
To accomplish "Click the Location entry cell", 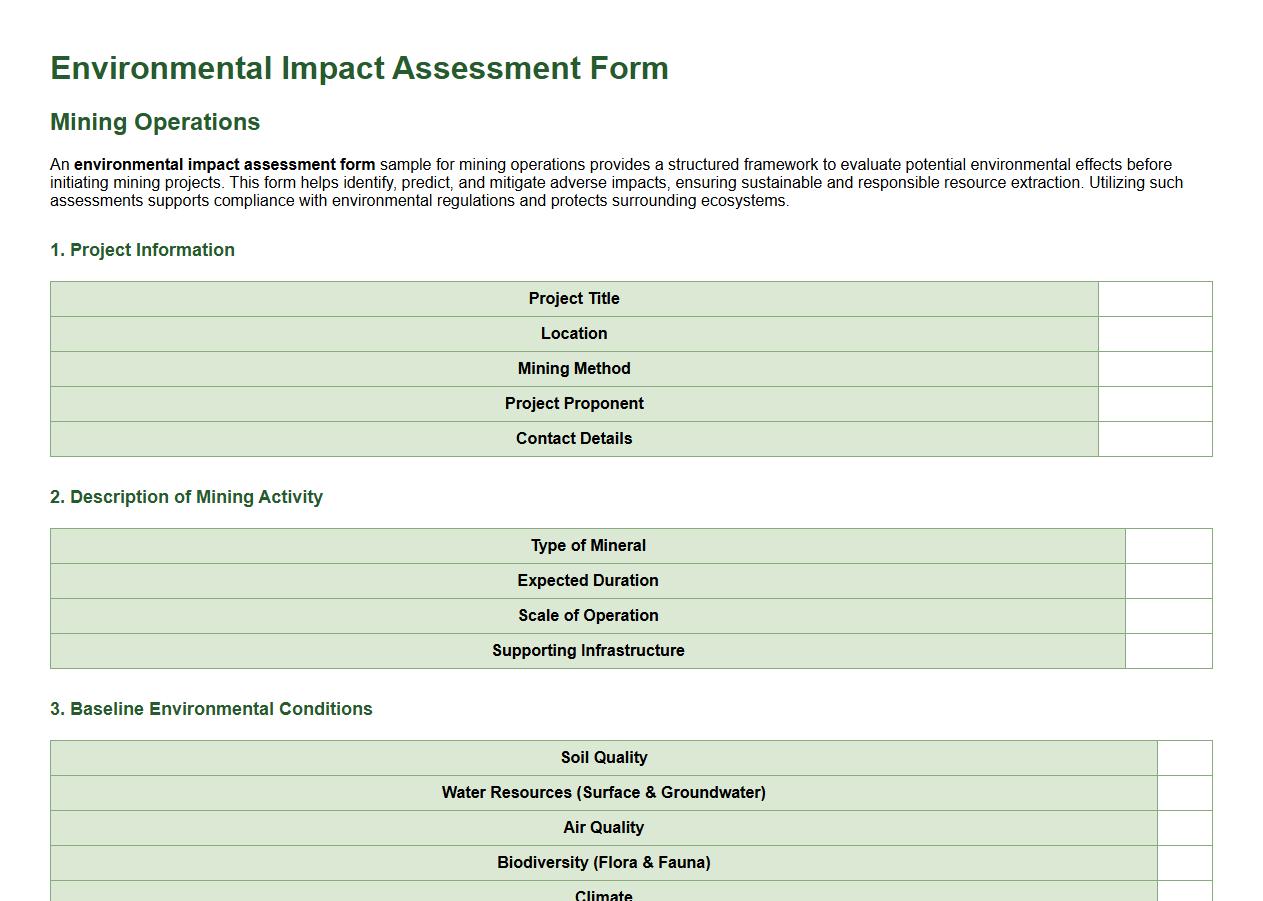I will 1154,333.
